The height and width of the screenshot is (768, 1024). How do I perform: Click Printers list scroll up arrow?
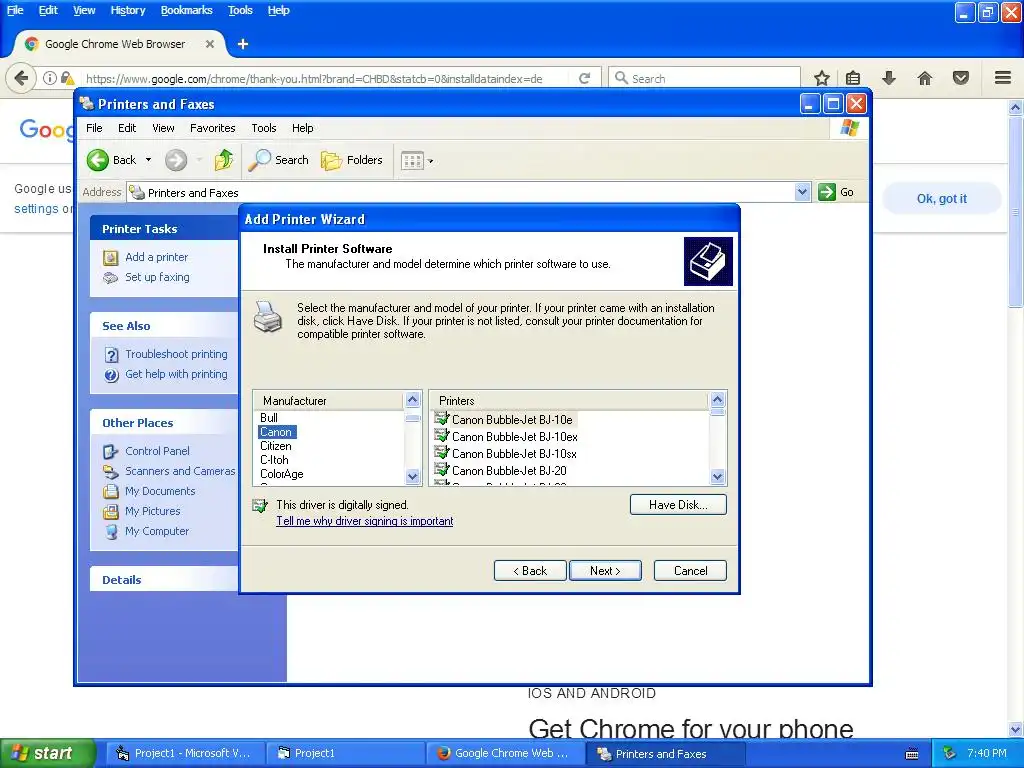coord(717,400)
